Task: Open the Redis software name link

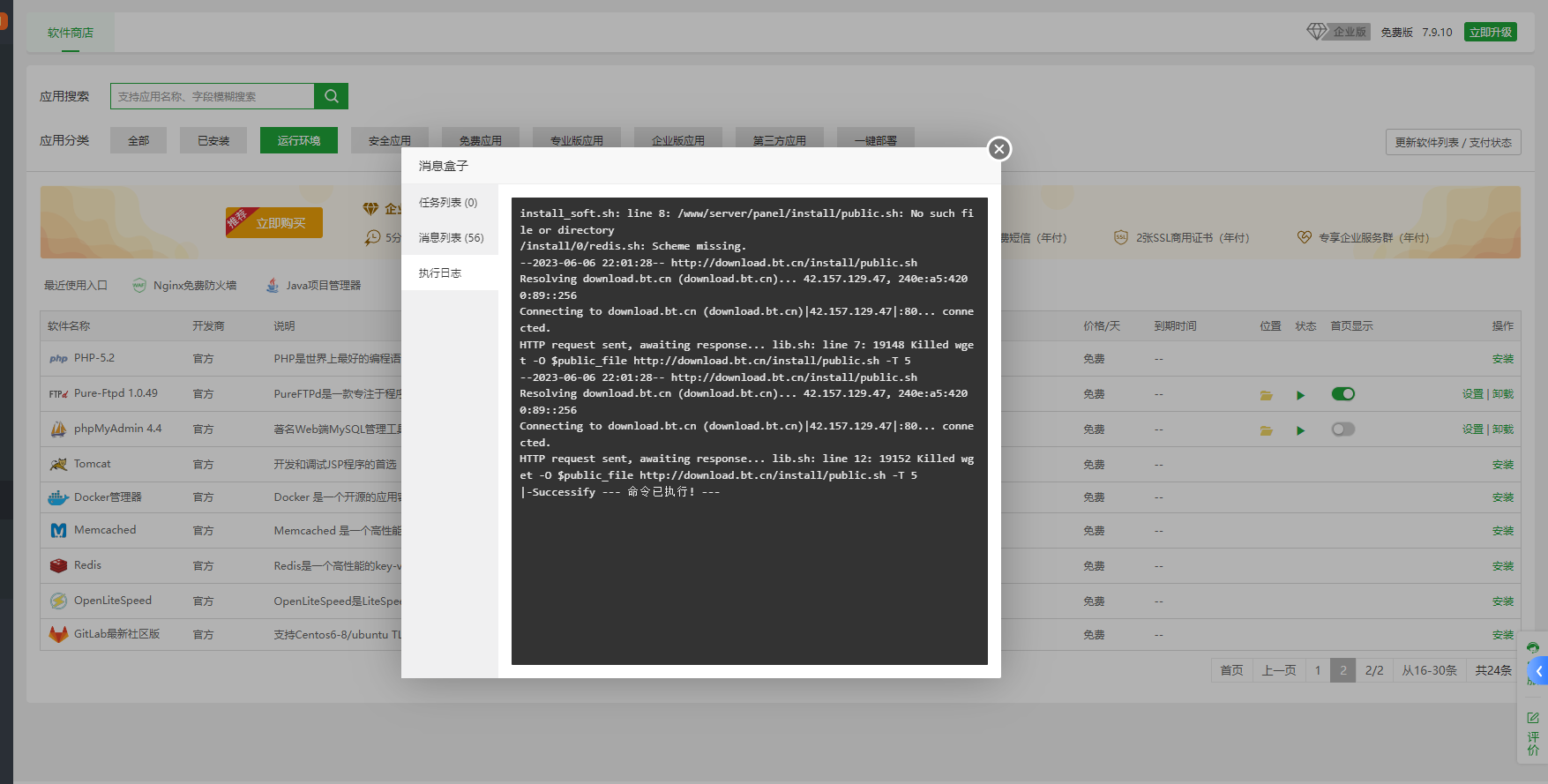Action: 87,565
